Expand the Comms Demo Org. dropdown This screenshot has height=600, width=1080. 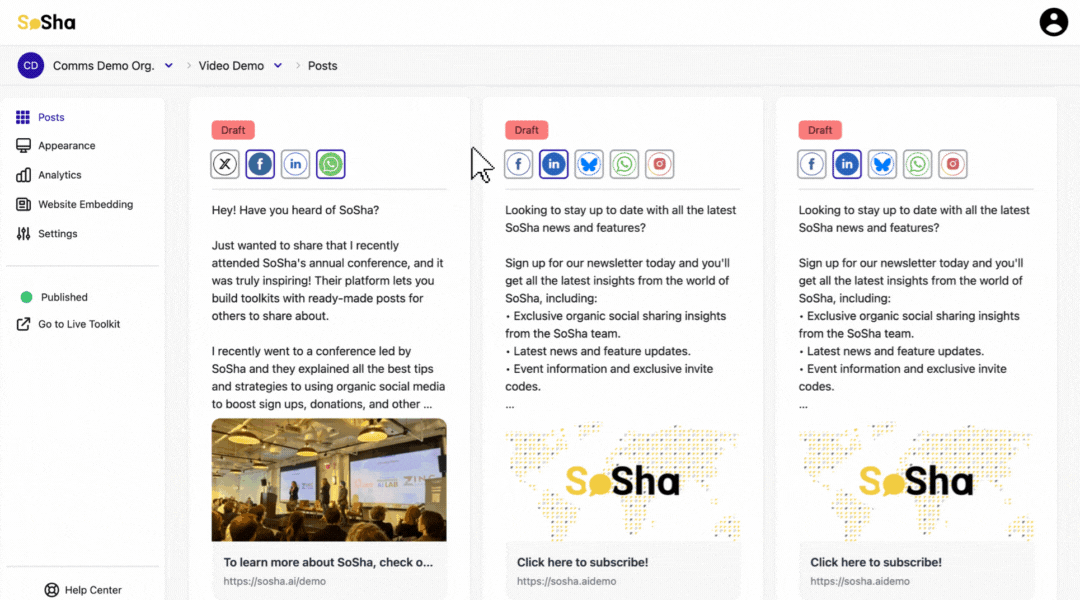(x=169, y=65)
